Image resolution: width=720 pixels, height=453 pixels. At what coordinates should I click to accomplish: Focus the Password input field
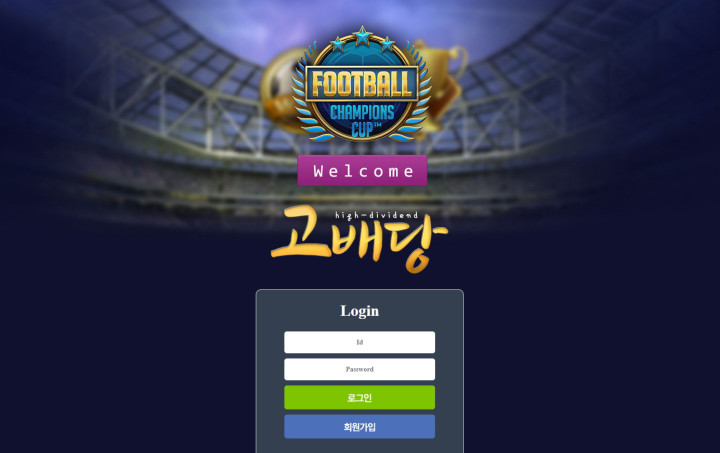click(x=360, y=369)
